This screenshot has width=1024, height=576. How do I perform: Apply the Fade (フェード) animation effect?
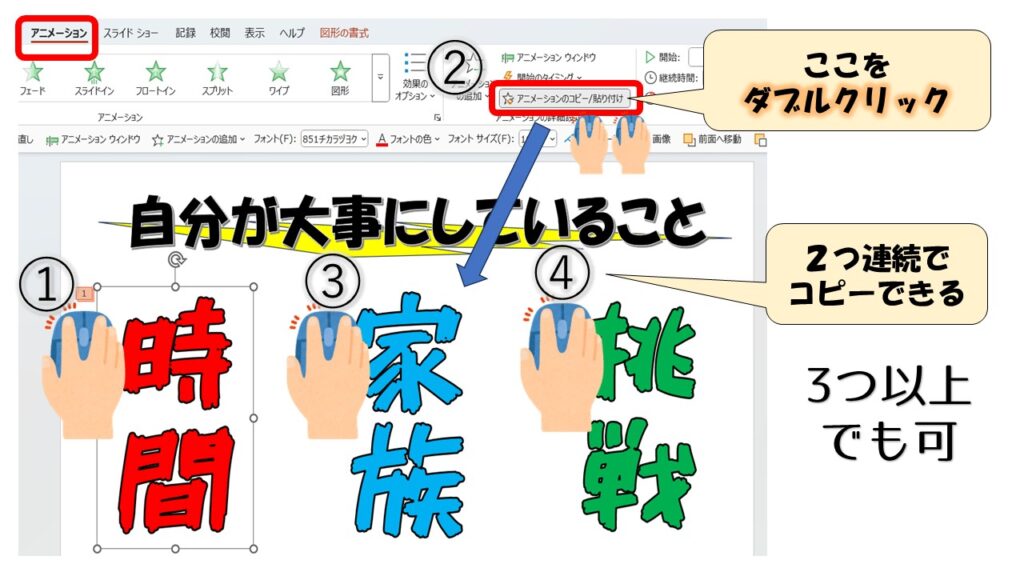(x=32, y=77)
